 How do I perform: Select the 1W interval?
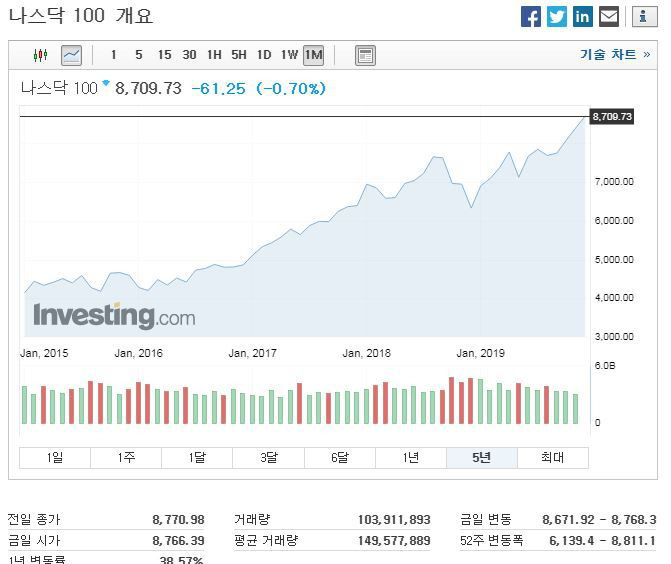pos(289,55)
